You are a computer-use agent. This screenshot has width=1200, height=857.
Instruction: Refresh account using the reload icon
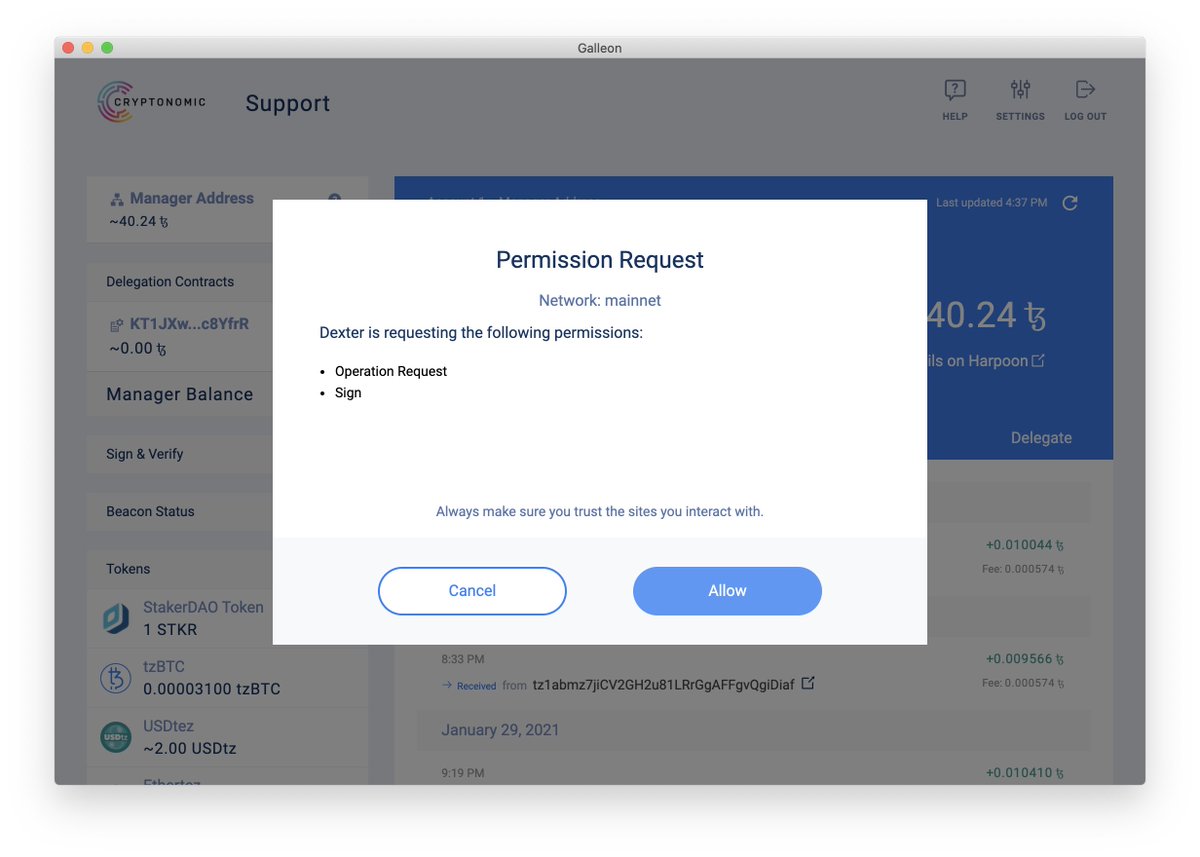[1070, 203]
